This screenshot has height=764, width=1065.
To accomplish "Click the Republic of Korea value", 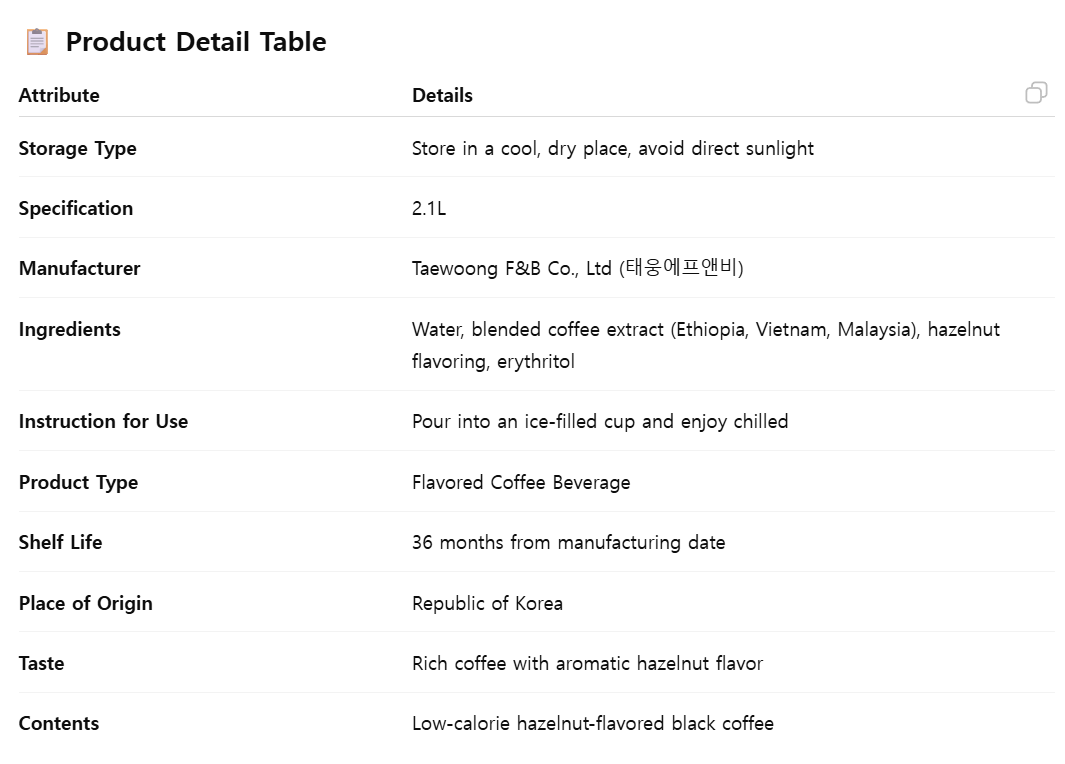I will click(x=487, y=603).
